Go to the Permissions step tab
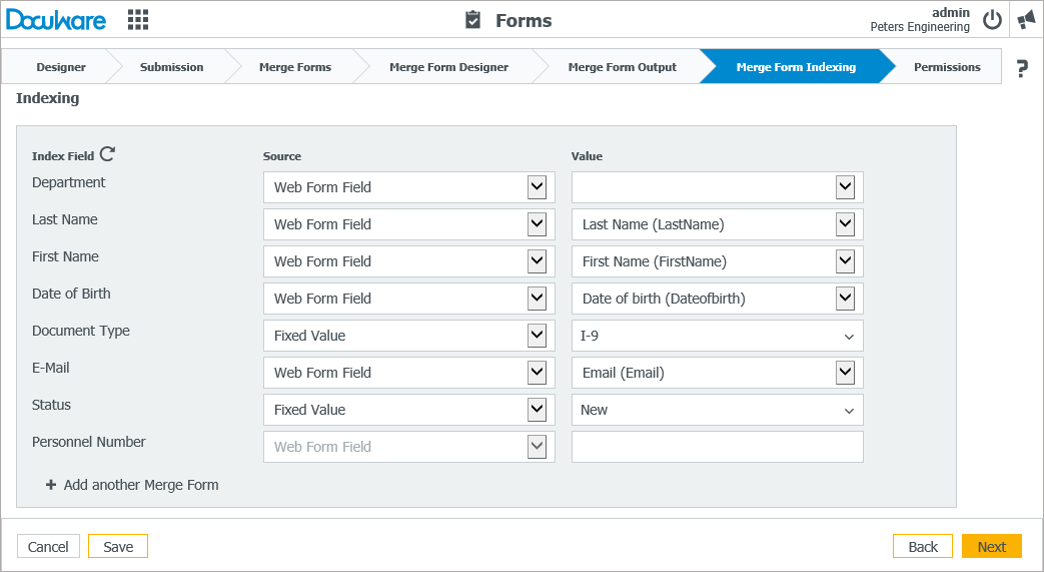This screenshot has height=572, width=1044. [x=946, y=67]
